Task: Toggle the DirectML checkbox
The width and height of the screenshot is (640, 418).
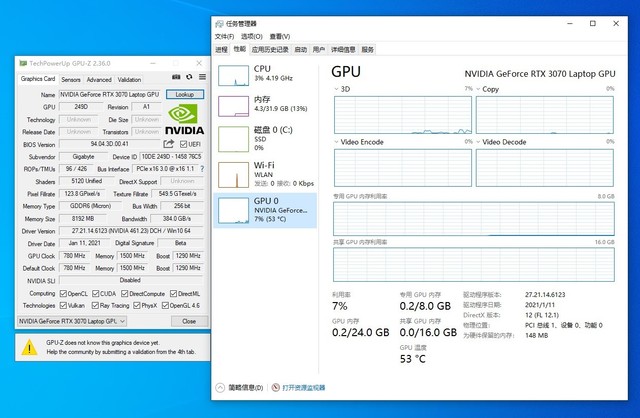Action: (x=173, y=293)
